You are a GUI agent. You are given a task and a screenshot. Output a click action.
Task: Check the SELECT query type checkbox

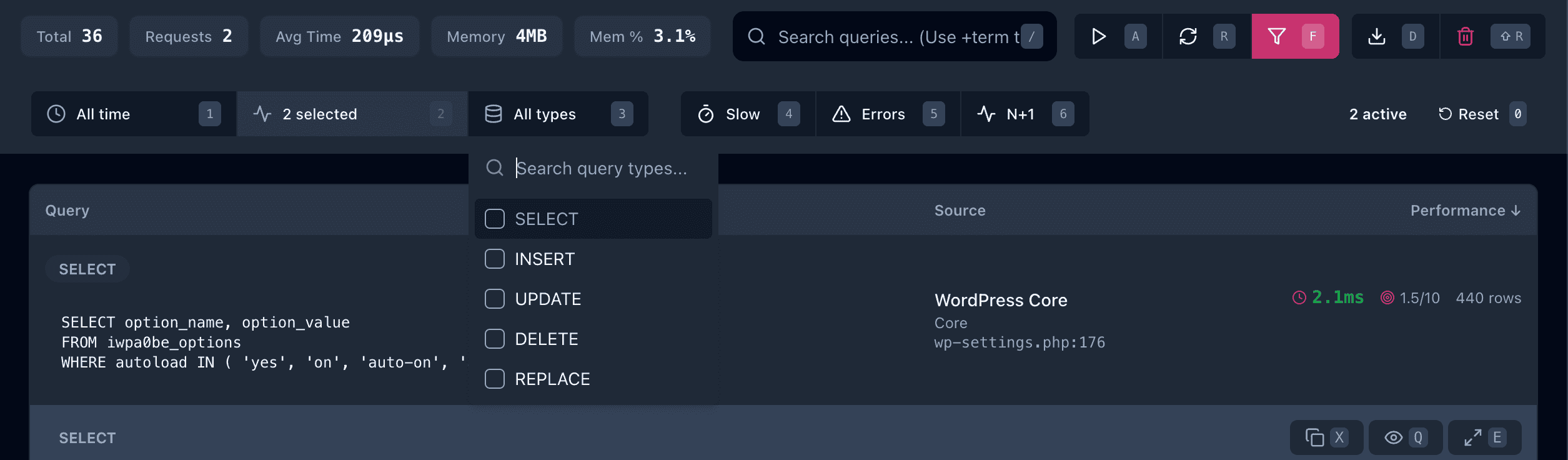(495, 219)
